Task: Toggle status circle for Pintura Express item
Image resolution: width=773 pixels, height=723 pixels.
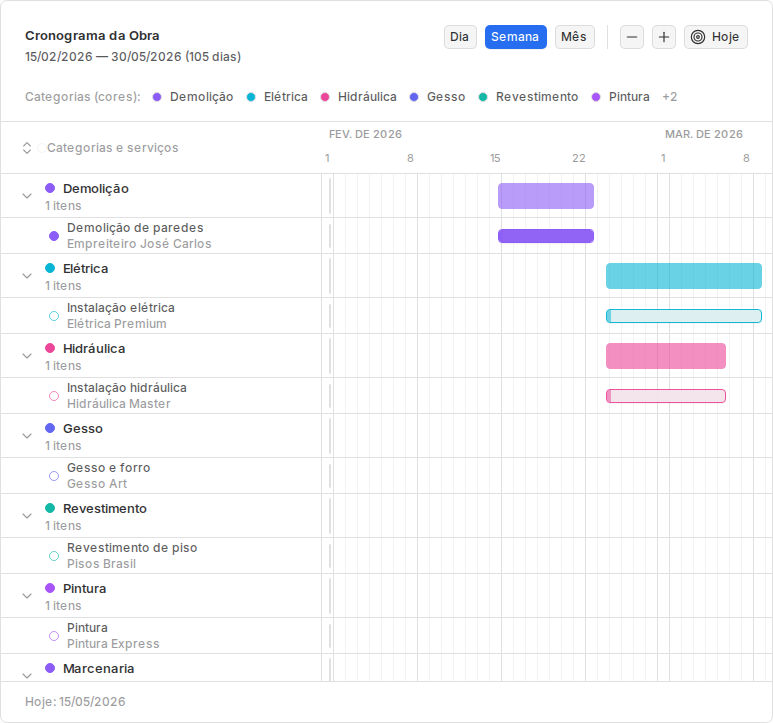Action: tap(54, 636)
